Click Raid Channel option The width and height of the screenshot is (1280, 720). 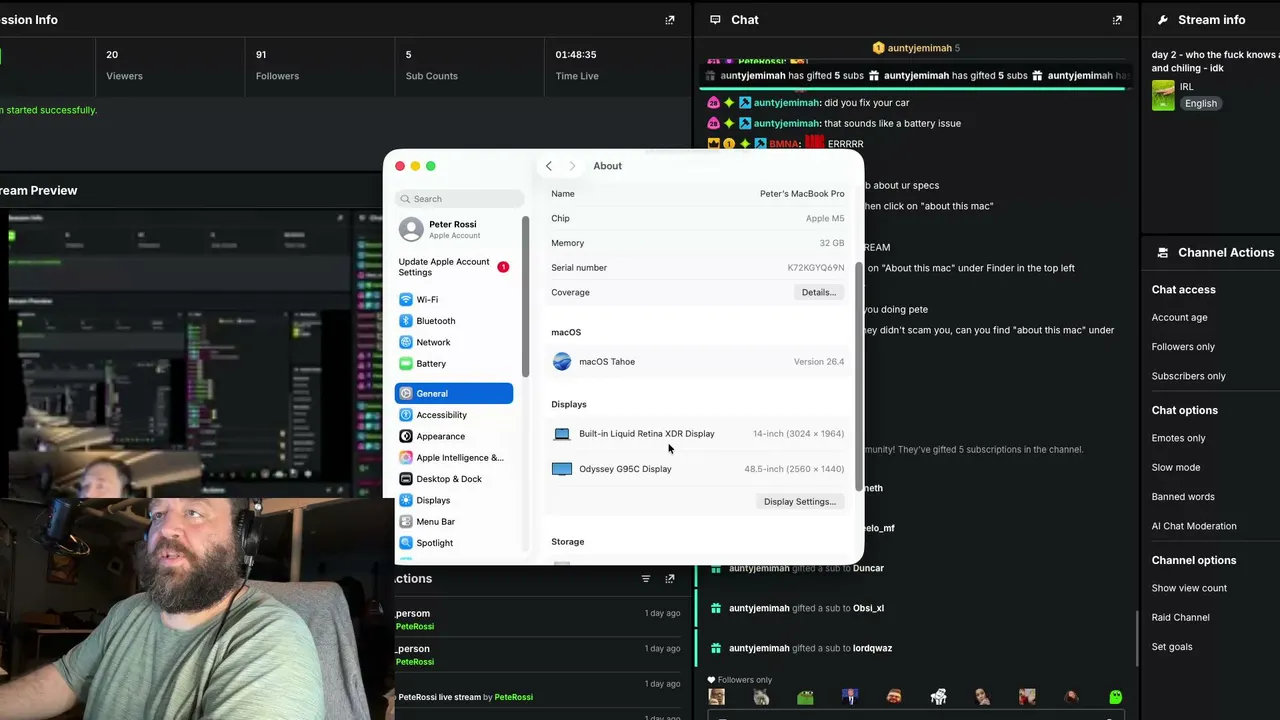pos(1180,617)
